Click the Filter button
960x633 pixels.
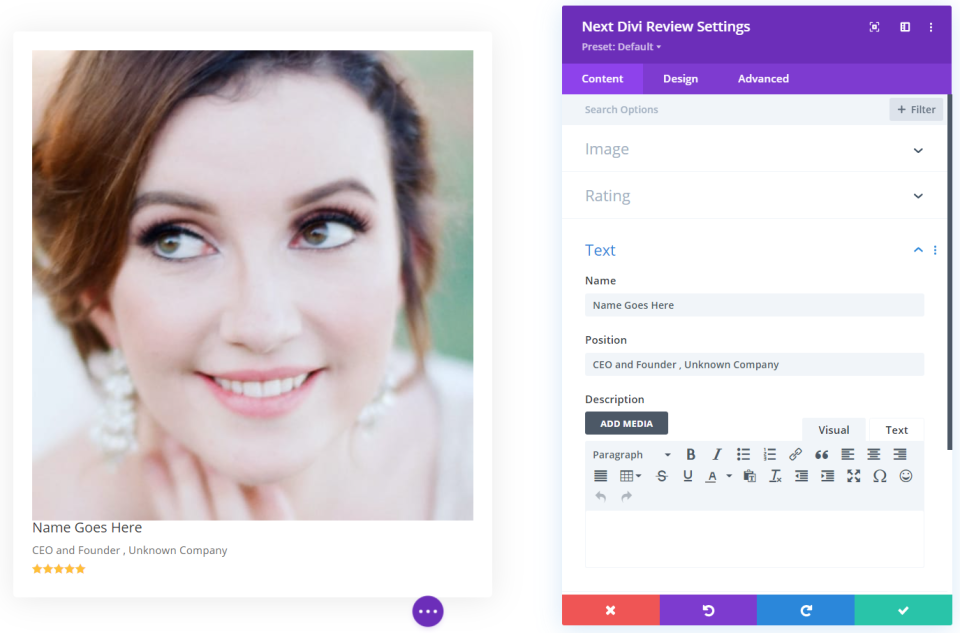pyautogui.click(x=916, y=110)
